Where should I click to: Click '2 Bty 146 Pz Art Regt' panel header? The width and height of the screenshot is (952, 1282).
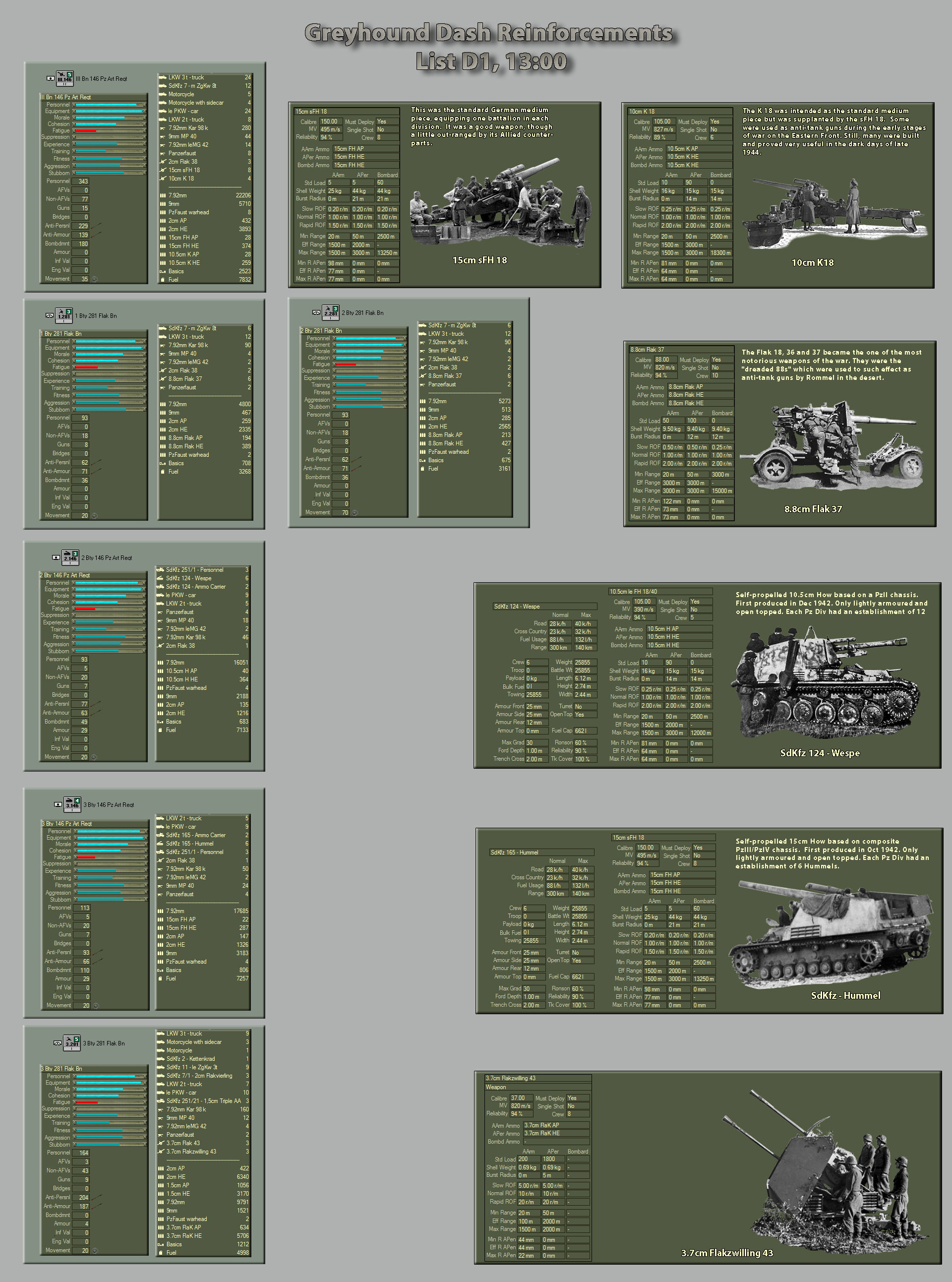(x=93, y=575)
